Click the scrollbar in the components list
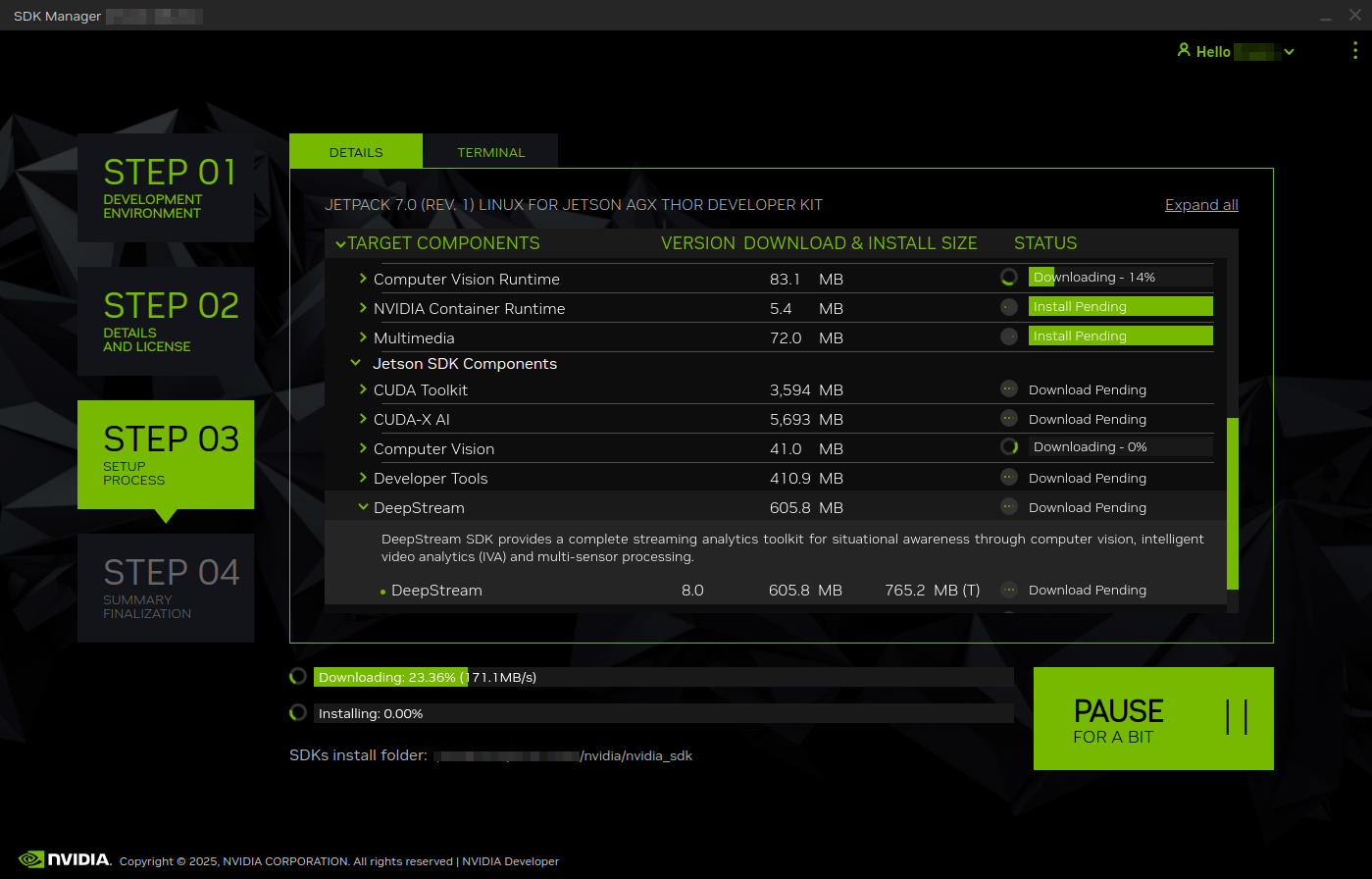The image size is (1372, 879). (x=1234, y=500)
